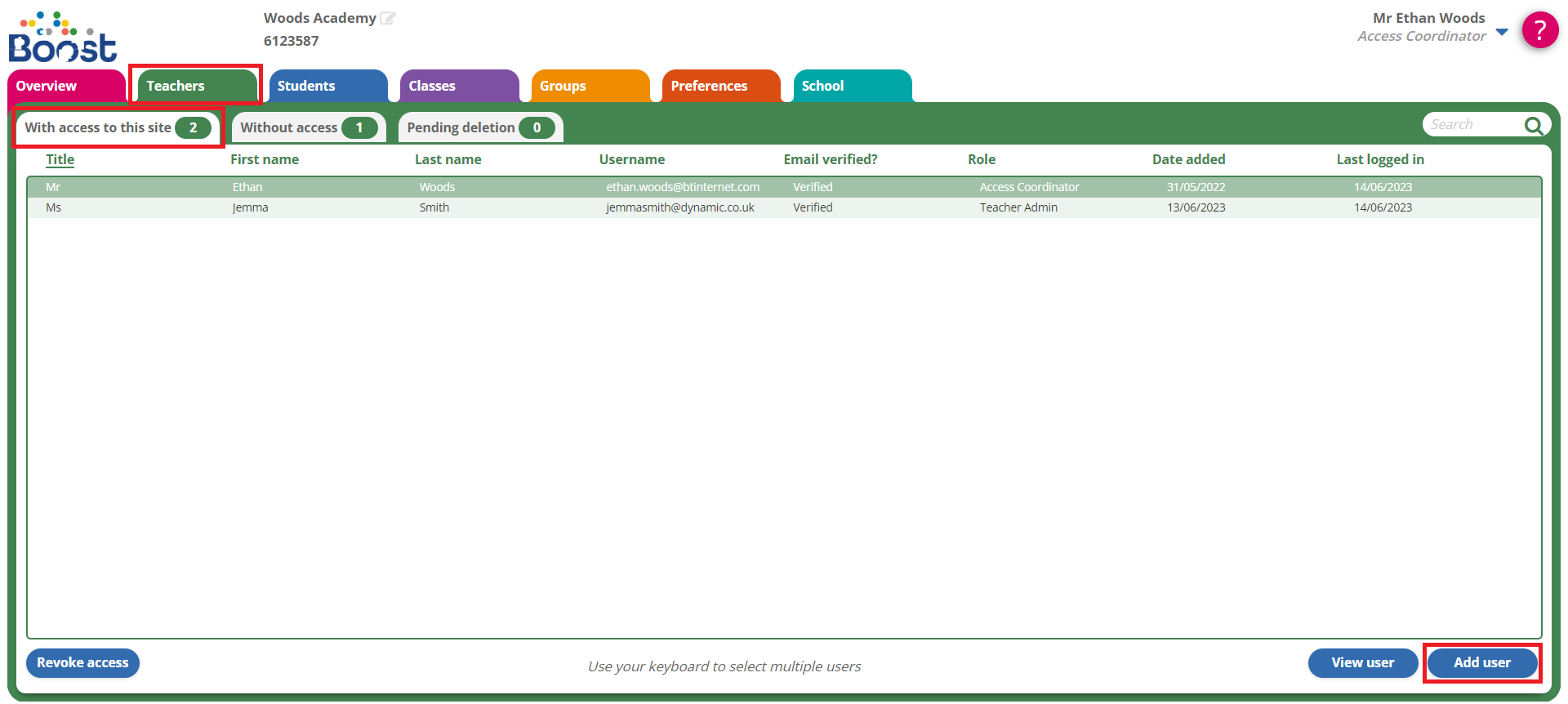The width and height of the screenshot is (1568, 704).
Task: Show teachers Without access
Action: point(307,127)
